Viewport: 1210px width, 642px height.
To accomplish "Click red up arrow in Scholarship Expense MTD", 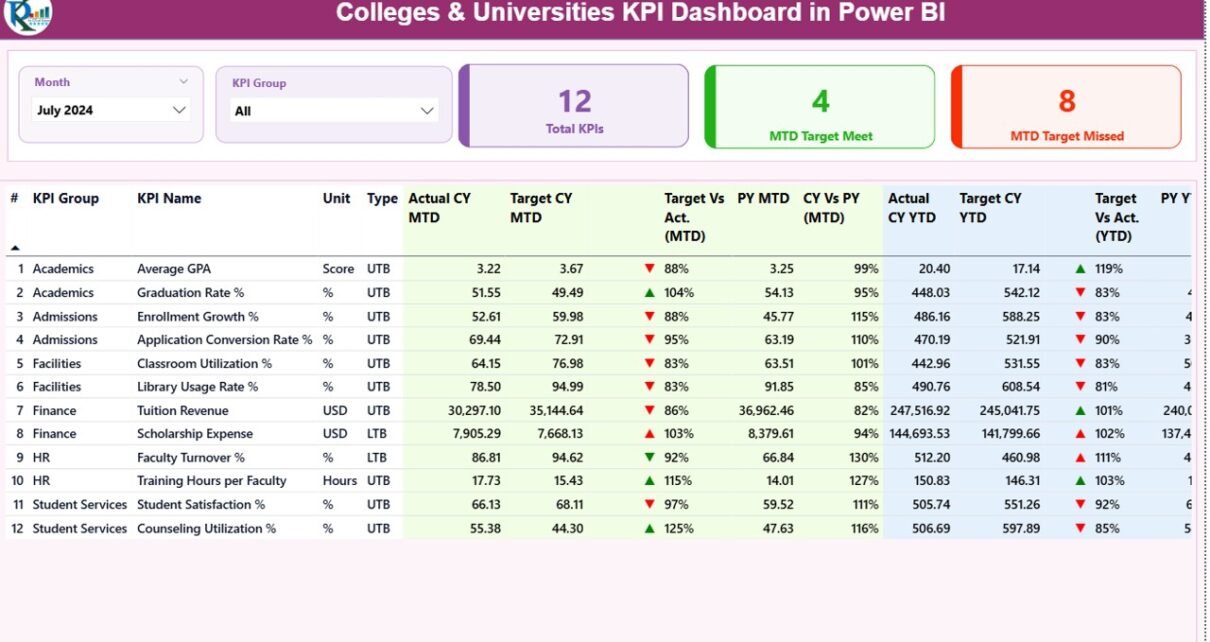I will point(650,434).
